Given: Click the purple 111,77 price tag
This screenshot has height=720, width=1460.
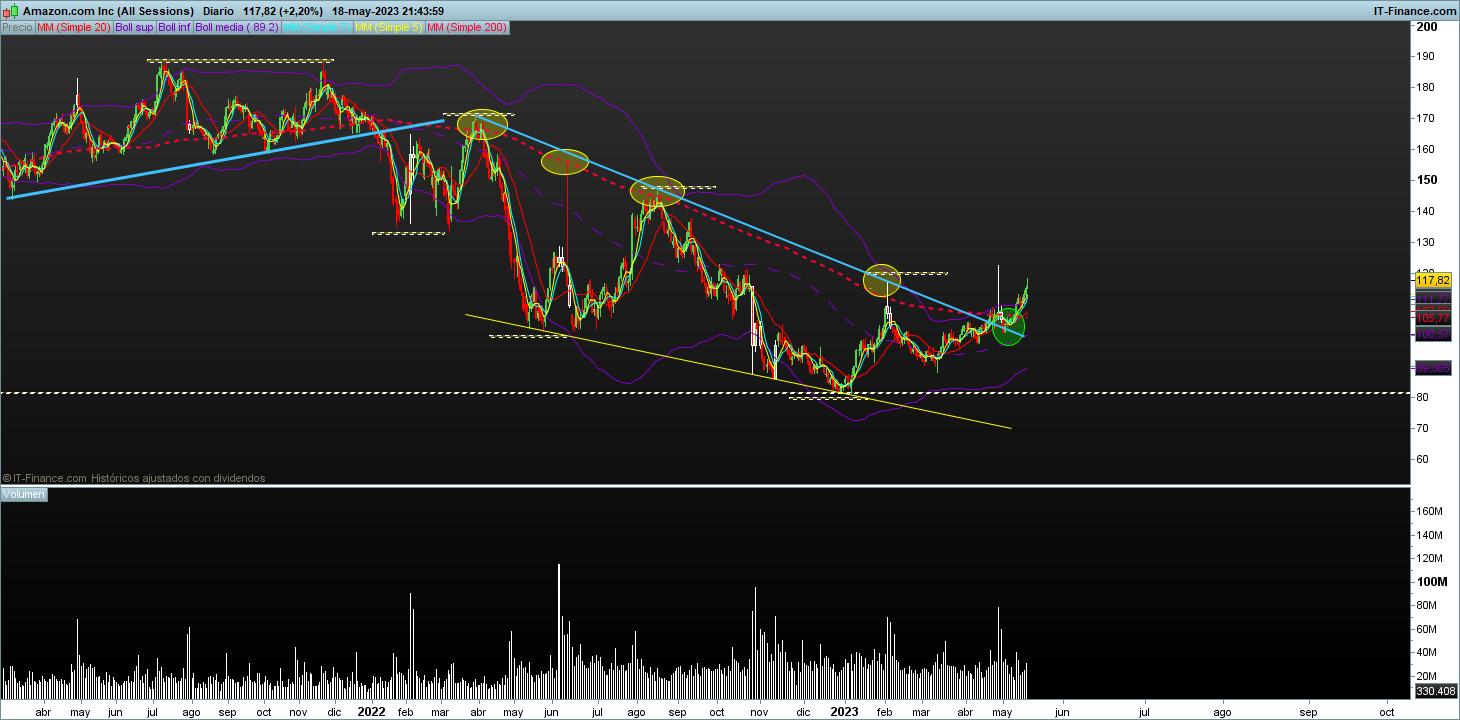Looking at the screenshot, I should [x=1433, y=299].
